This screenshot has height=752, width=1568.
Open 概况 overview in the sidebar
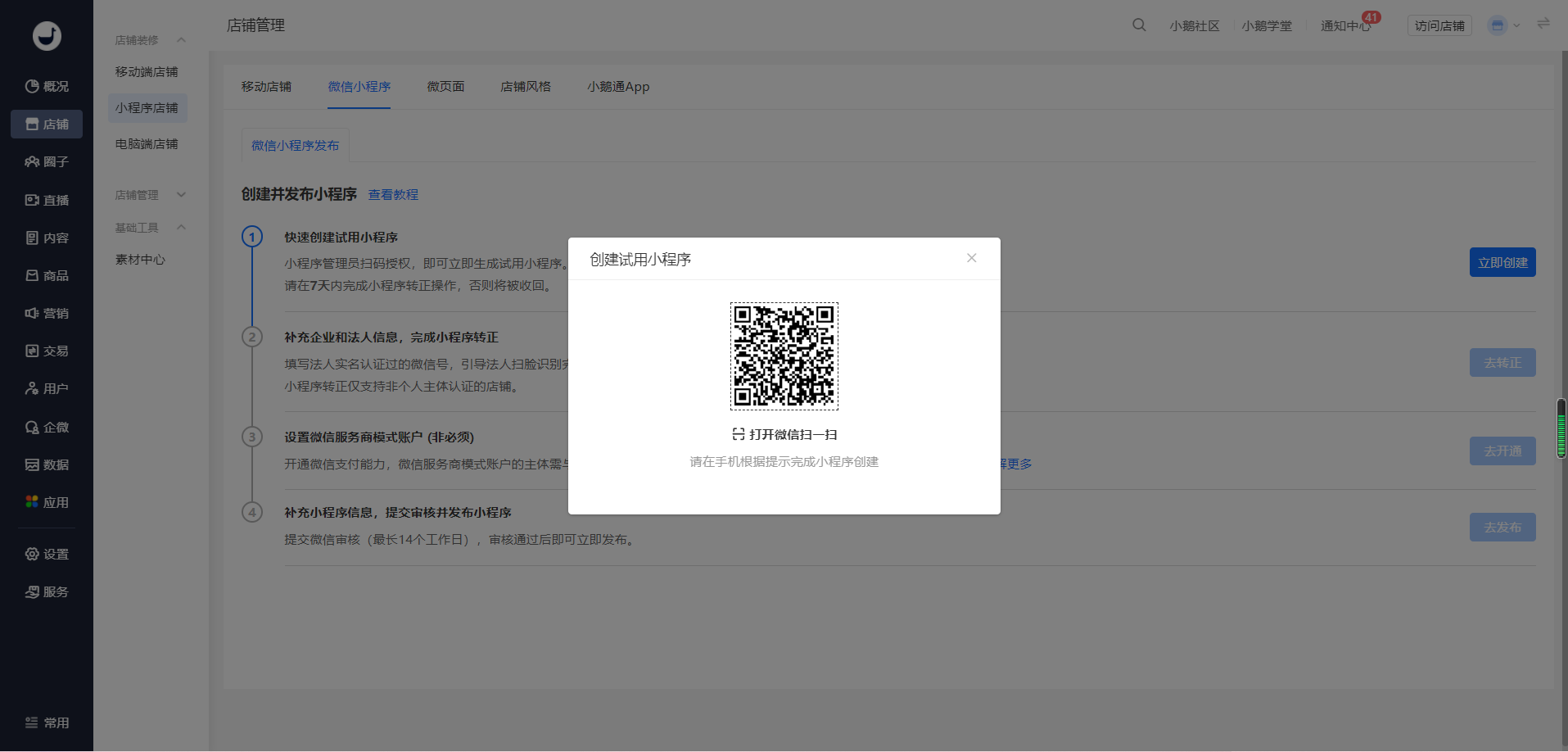(x=47, y=86)
